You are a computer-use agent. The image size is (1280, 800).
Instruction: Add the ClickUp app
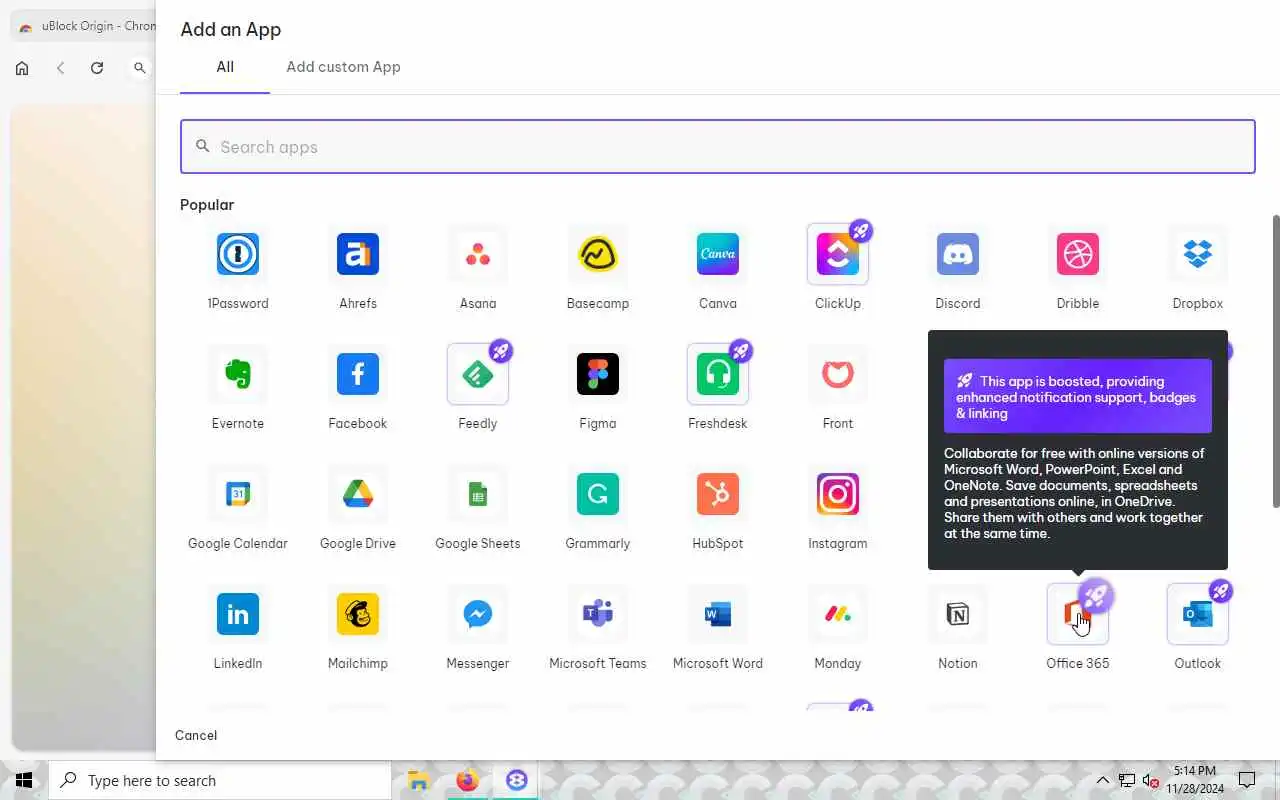tap(838, 254)
